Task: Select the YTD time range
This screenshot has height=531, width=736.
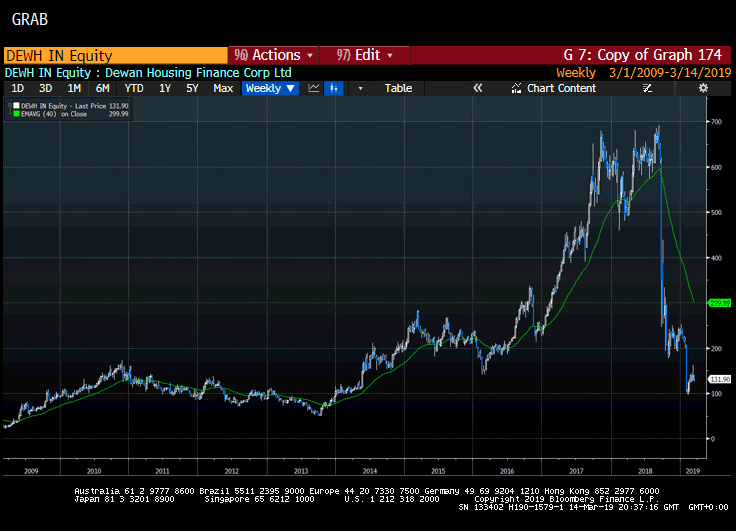Action: tap(134, 88)
